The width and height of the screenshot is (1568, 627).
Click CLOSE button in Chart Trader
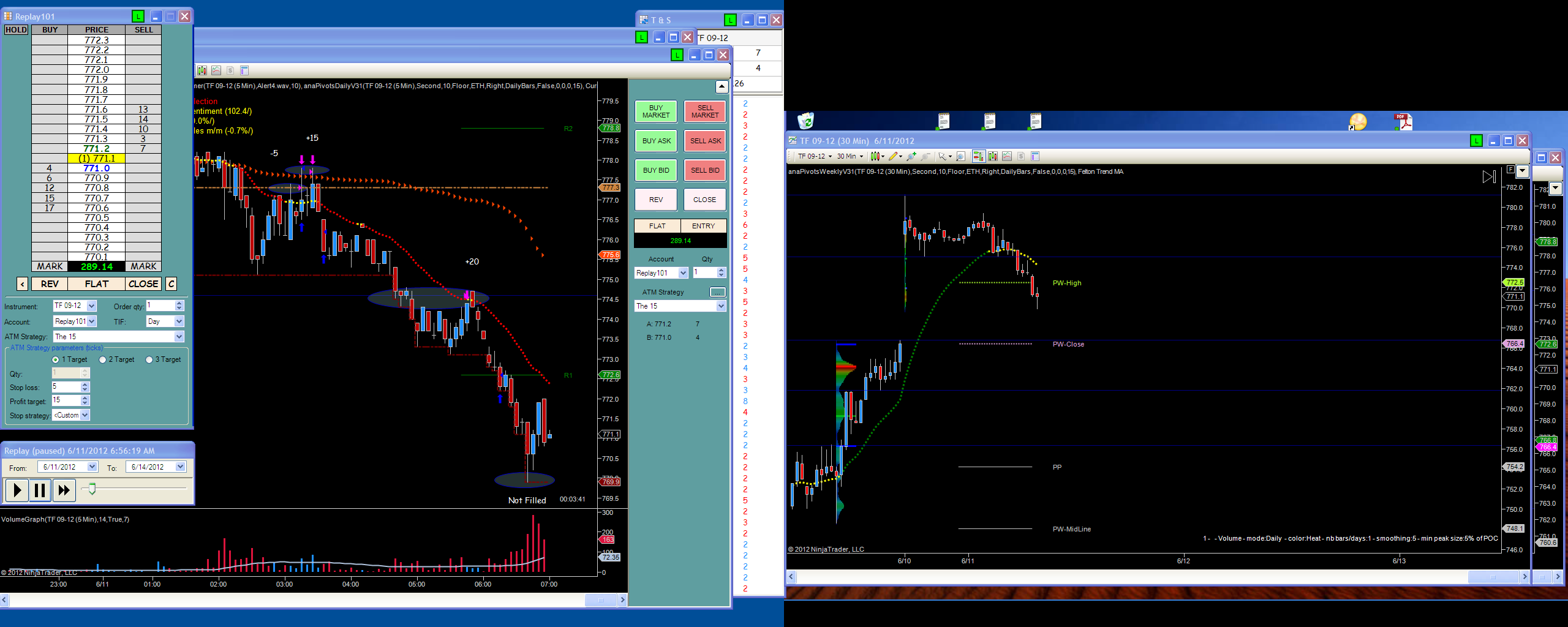pos(705,200)
